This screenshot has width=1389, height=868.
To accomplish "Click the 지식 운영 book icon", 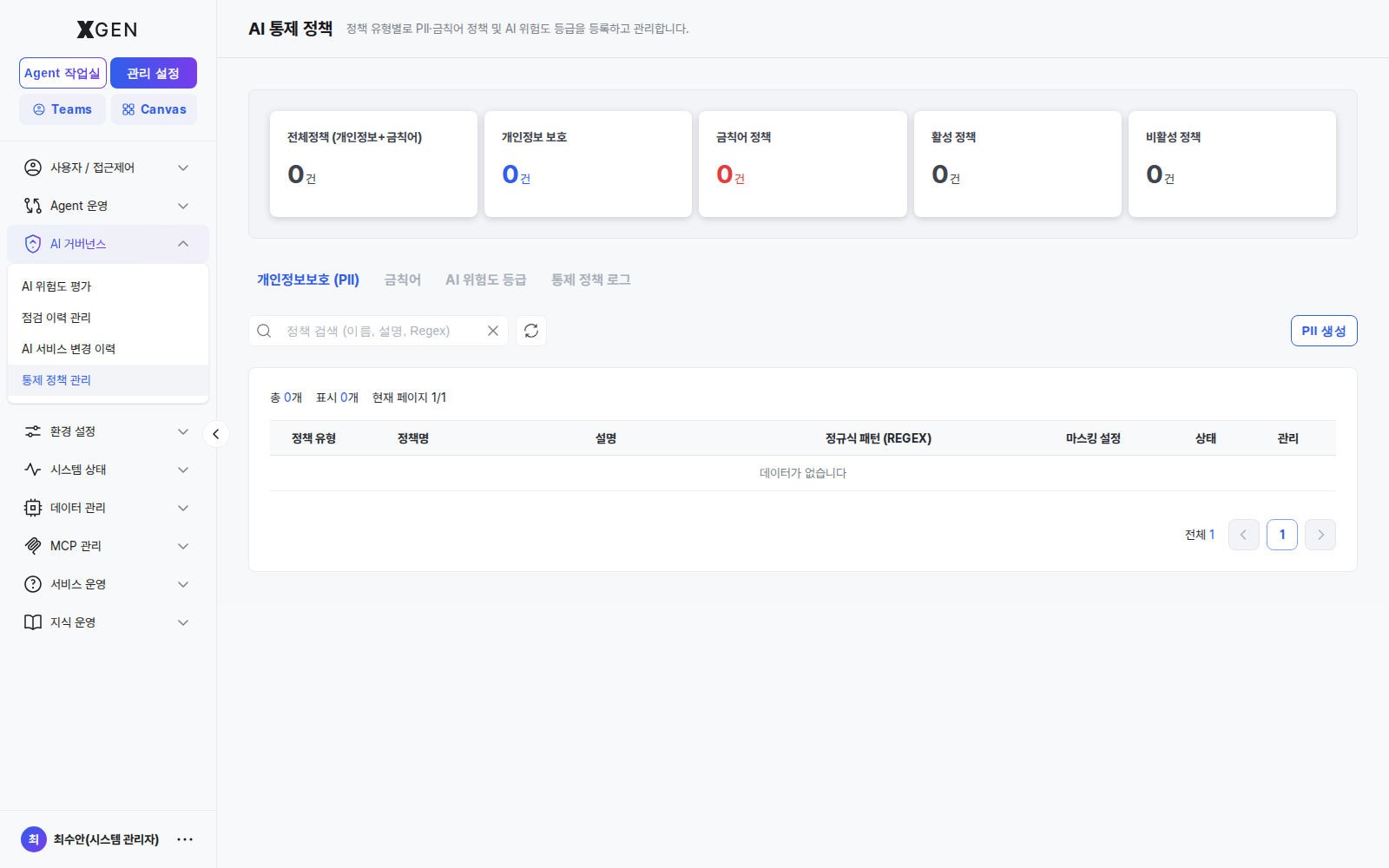I will 33,622.
